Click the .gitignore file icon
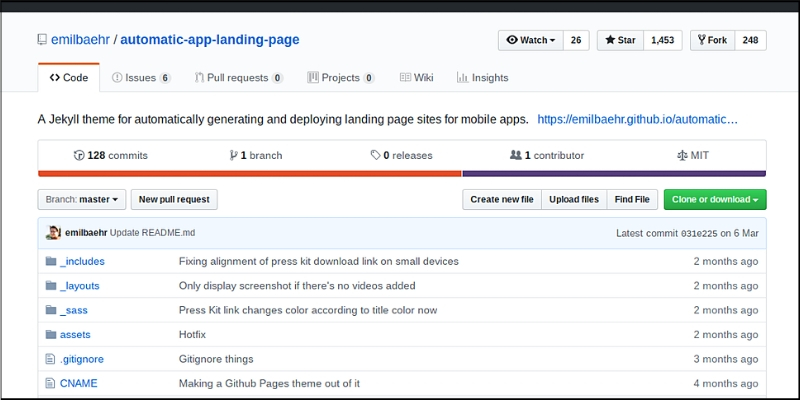Image resolution: width=800 pixels, height=400 pixels. tap(50, 359)
